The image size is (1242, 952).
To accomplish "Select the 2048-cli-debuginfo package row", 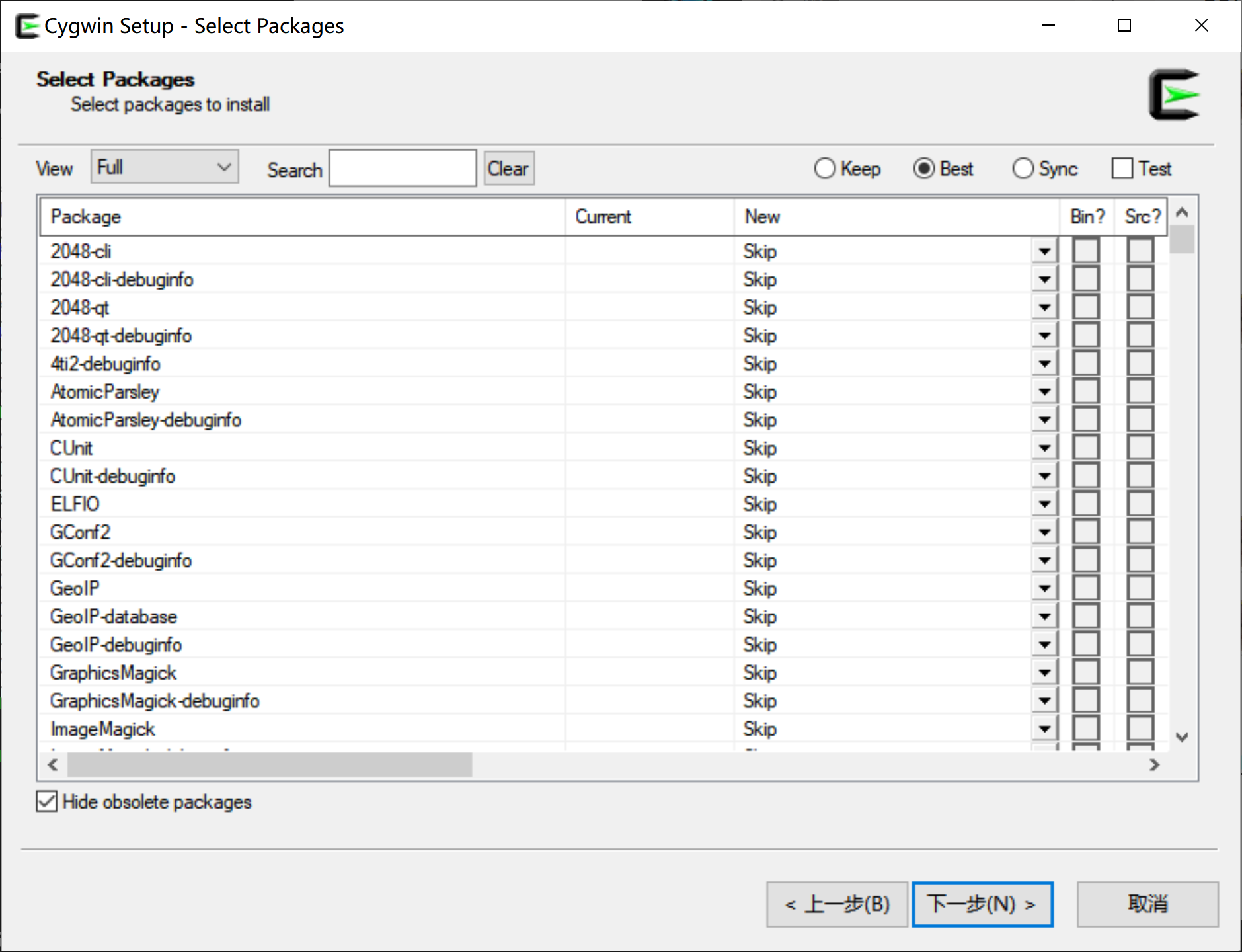I will 603,280.
